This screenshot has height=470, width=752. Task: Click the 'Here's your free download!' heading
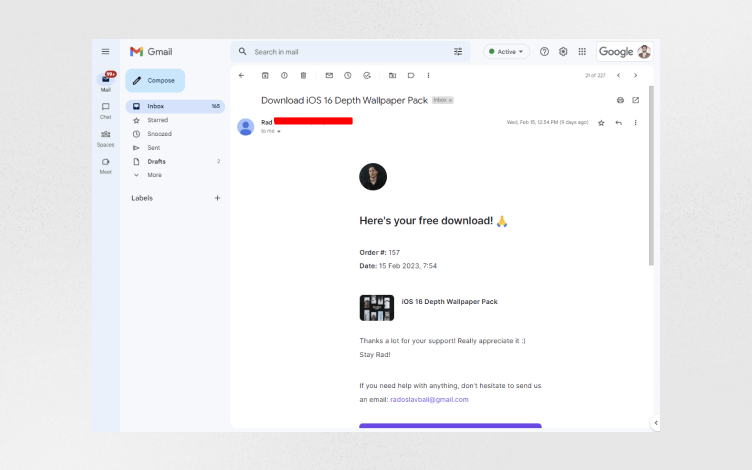coord(426,221)
